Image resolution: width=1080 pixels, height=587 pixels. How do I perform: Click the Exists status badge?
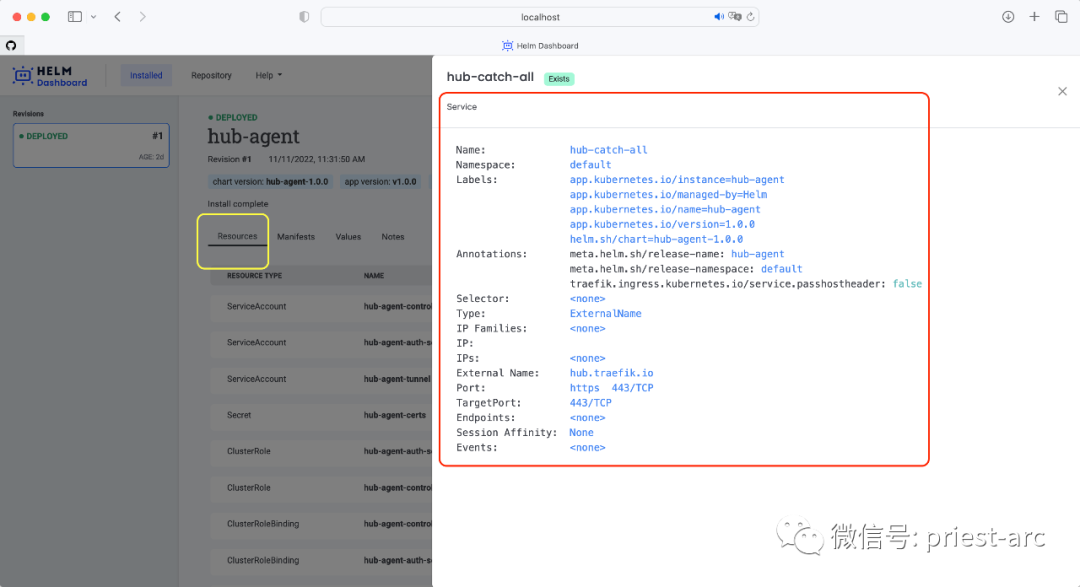pos(559,79)
